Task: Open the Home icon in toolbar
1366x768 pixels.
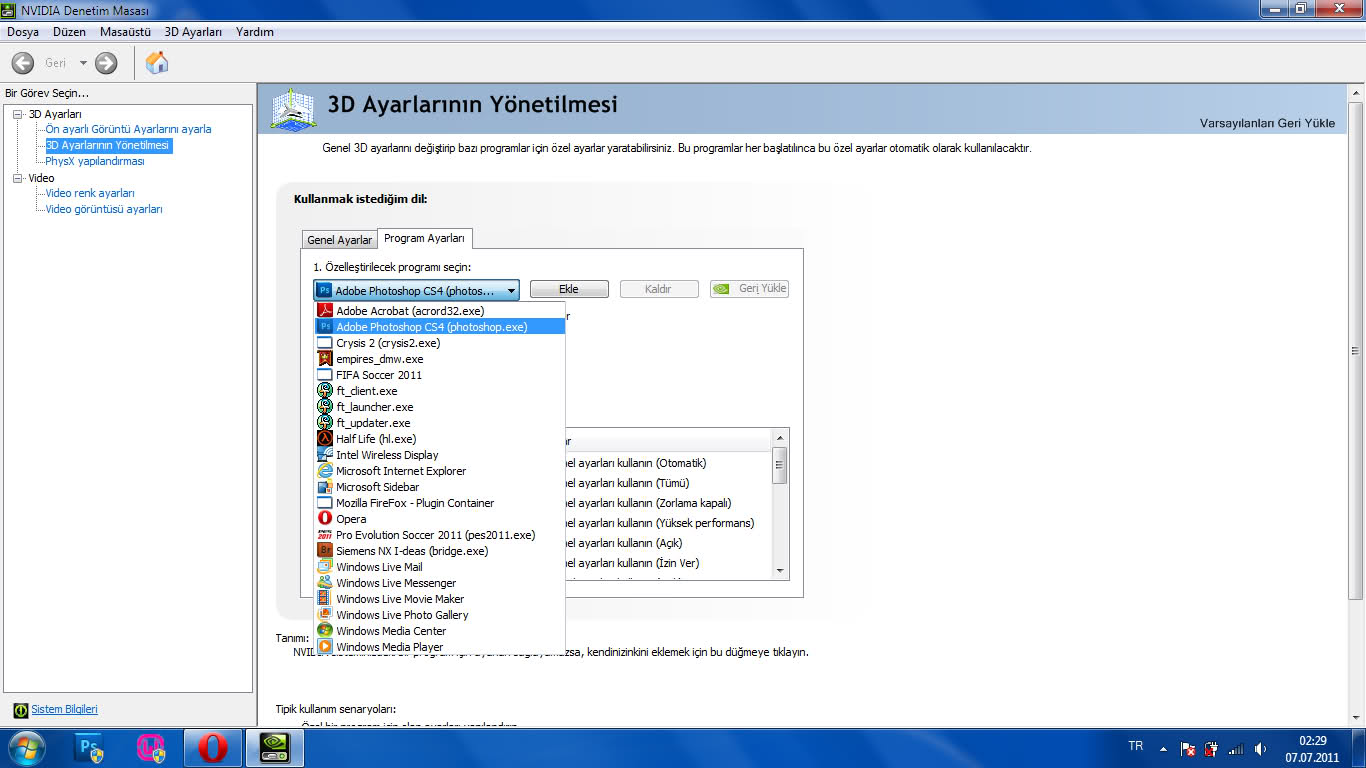Action: point(157,63)
